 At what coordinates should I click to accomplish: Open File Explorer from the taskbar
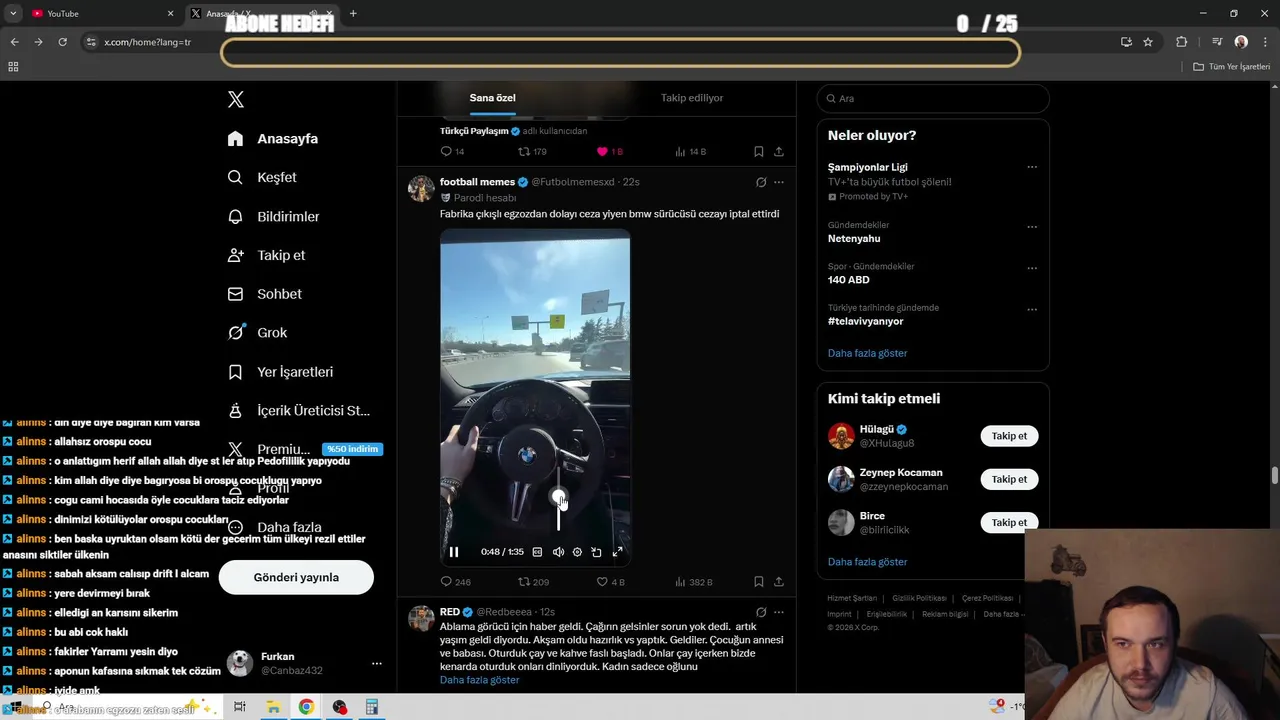pyautogui.click(x=273, y=707)
